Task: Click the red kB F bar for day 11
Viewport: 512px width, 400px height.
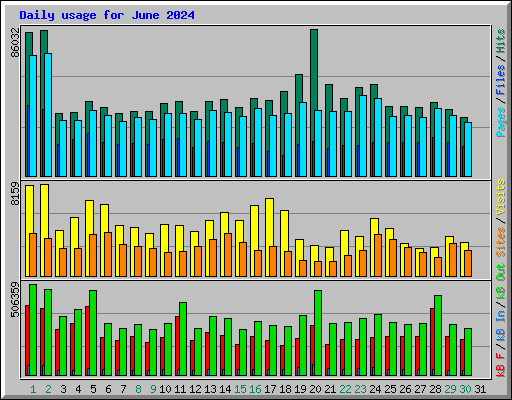Action: tap(177, 346)
